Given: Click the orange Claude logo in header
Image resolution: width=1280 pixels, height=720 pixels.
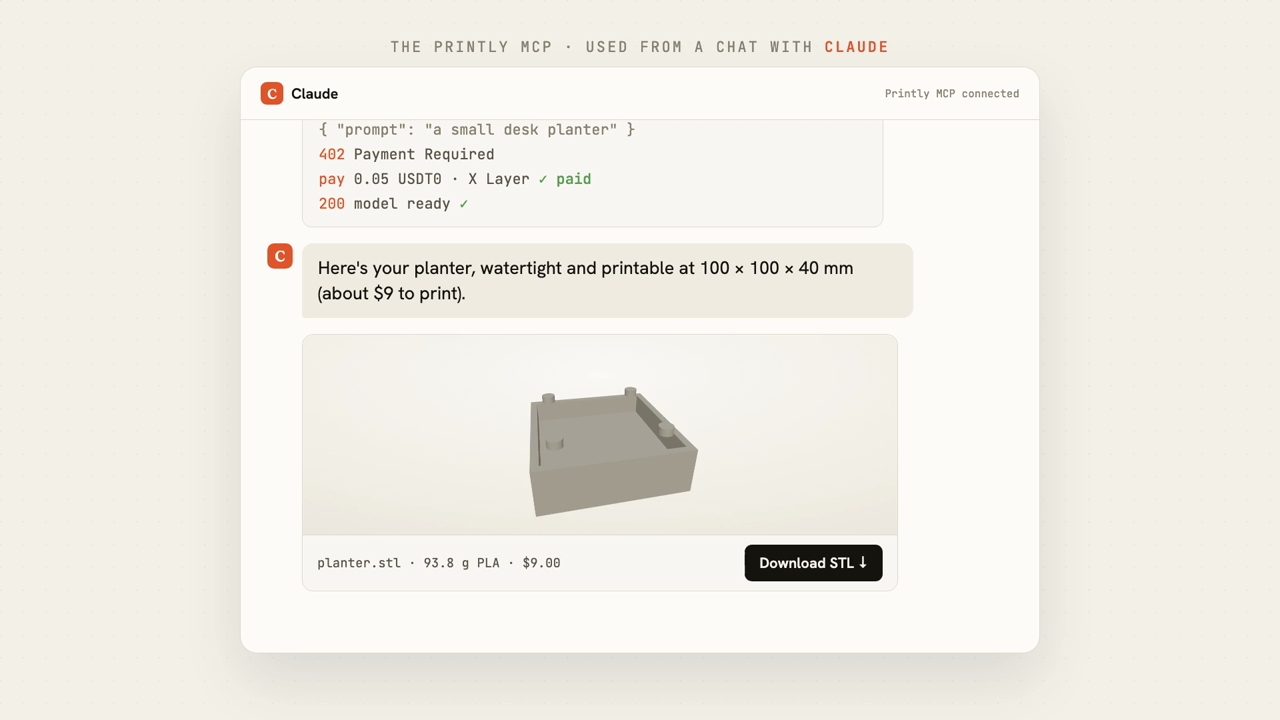Looking at the screenshot, I should point(272,93).
